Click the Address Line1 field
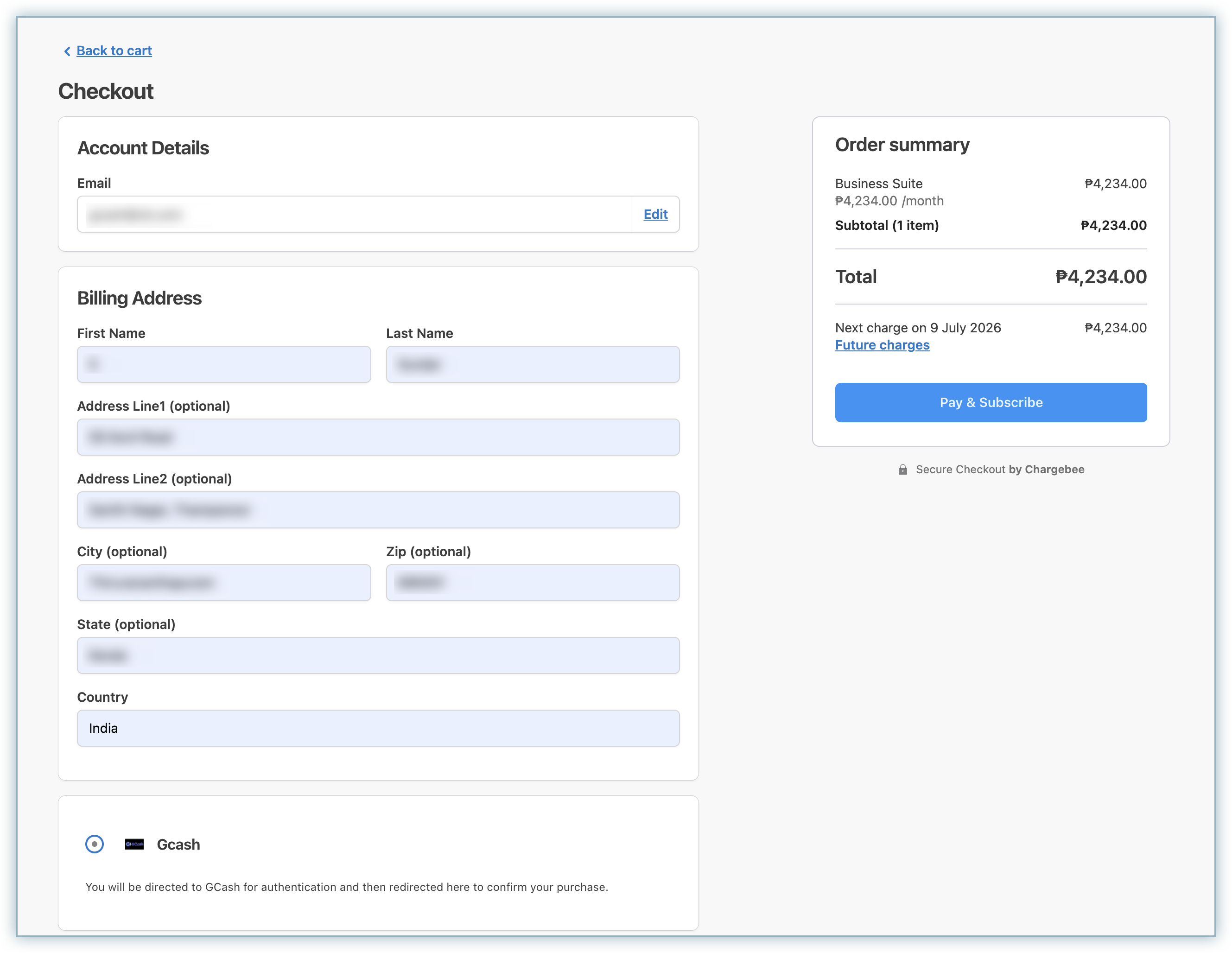 point(379,437)
